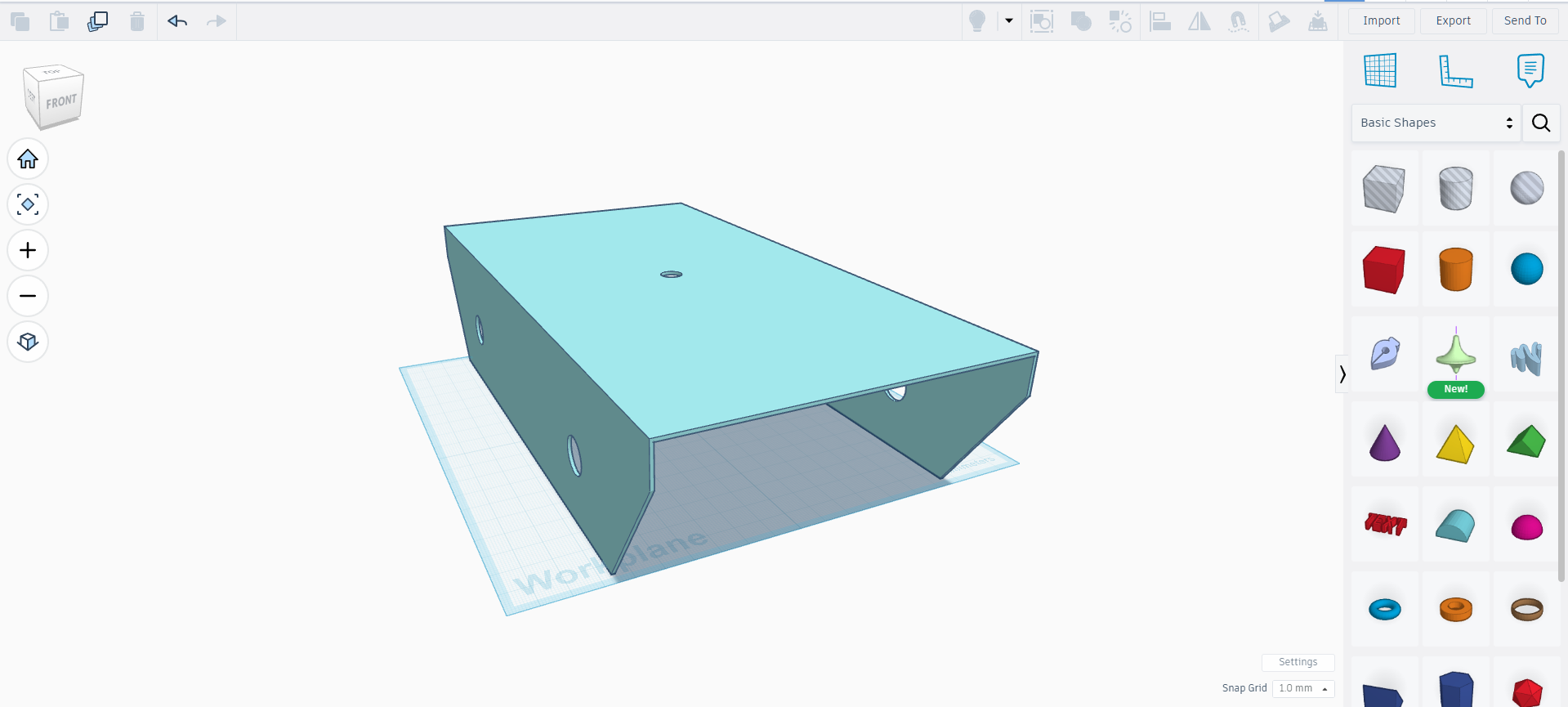Click the send to build plate icon
This screenshot has height=707, width=1568.
click(x=1318, y=21)
